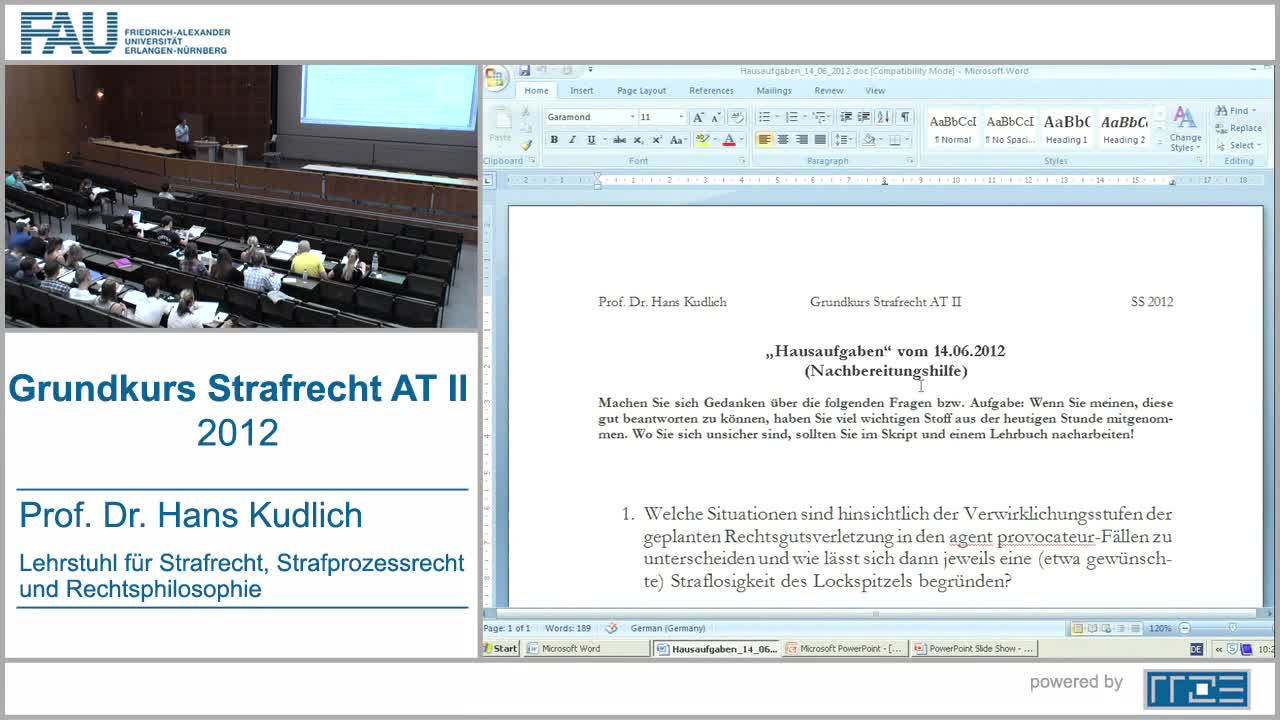Screen dimensions: 1280x720
Task: Open the References ribbon tab
Action: coord(711,90)
